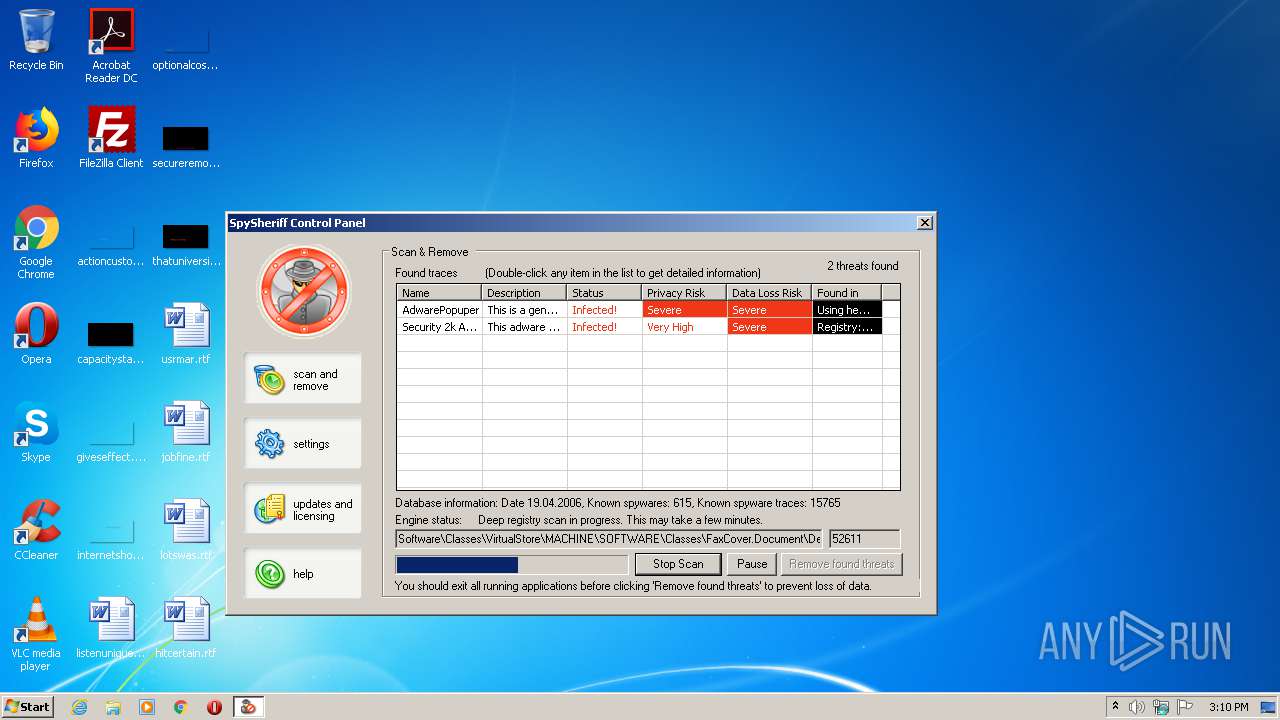Sort by the Description column header

[525, 293]
